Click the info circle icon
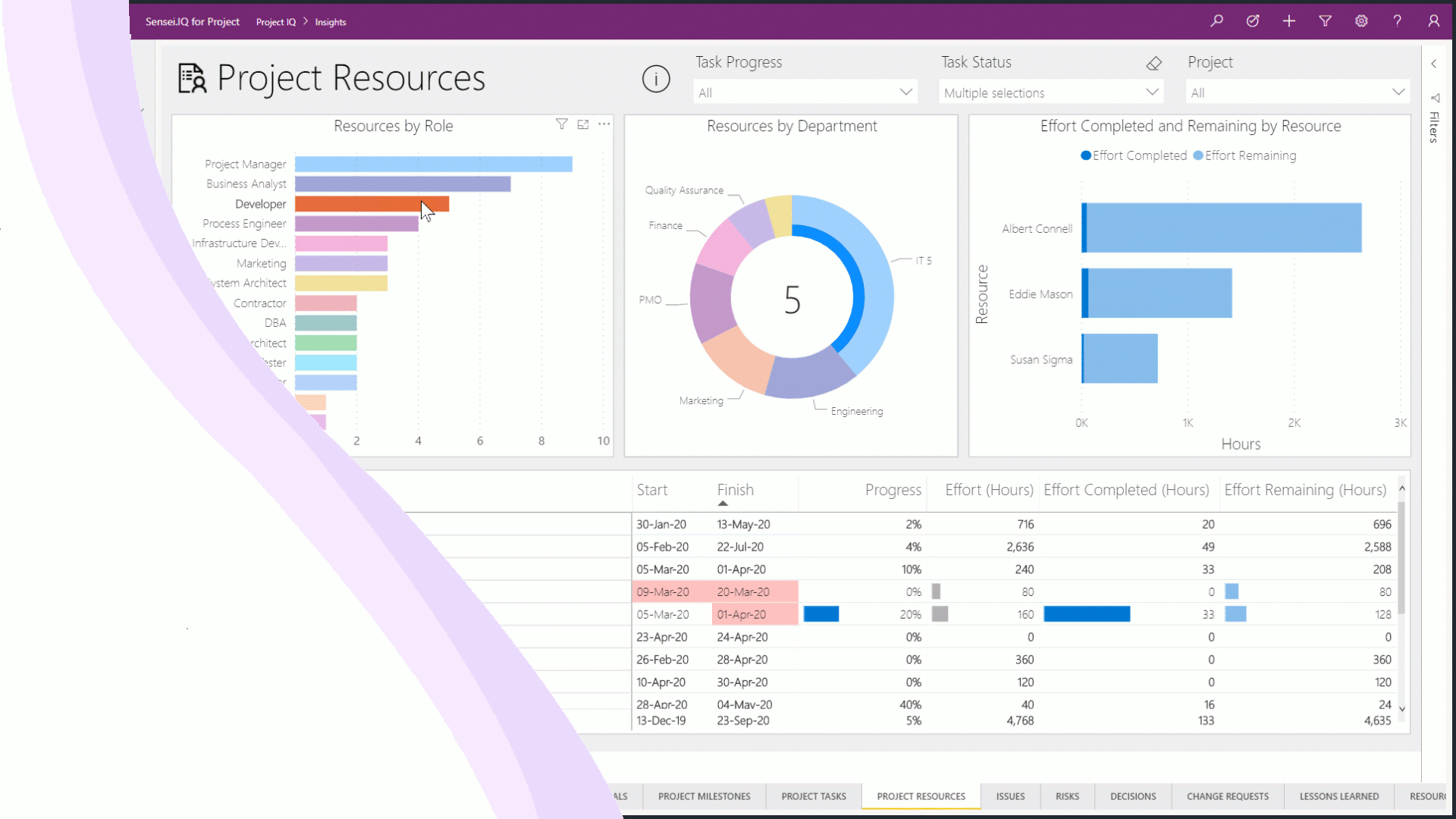The height and width of the screenshot is (819, 1456). point(656,78)
